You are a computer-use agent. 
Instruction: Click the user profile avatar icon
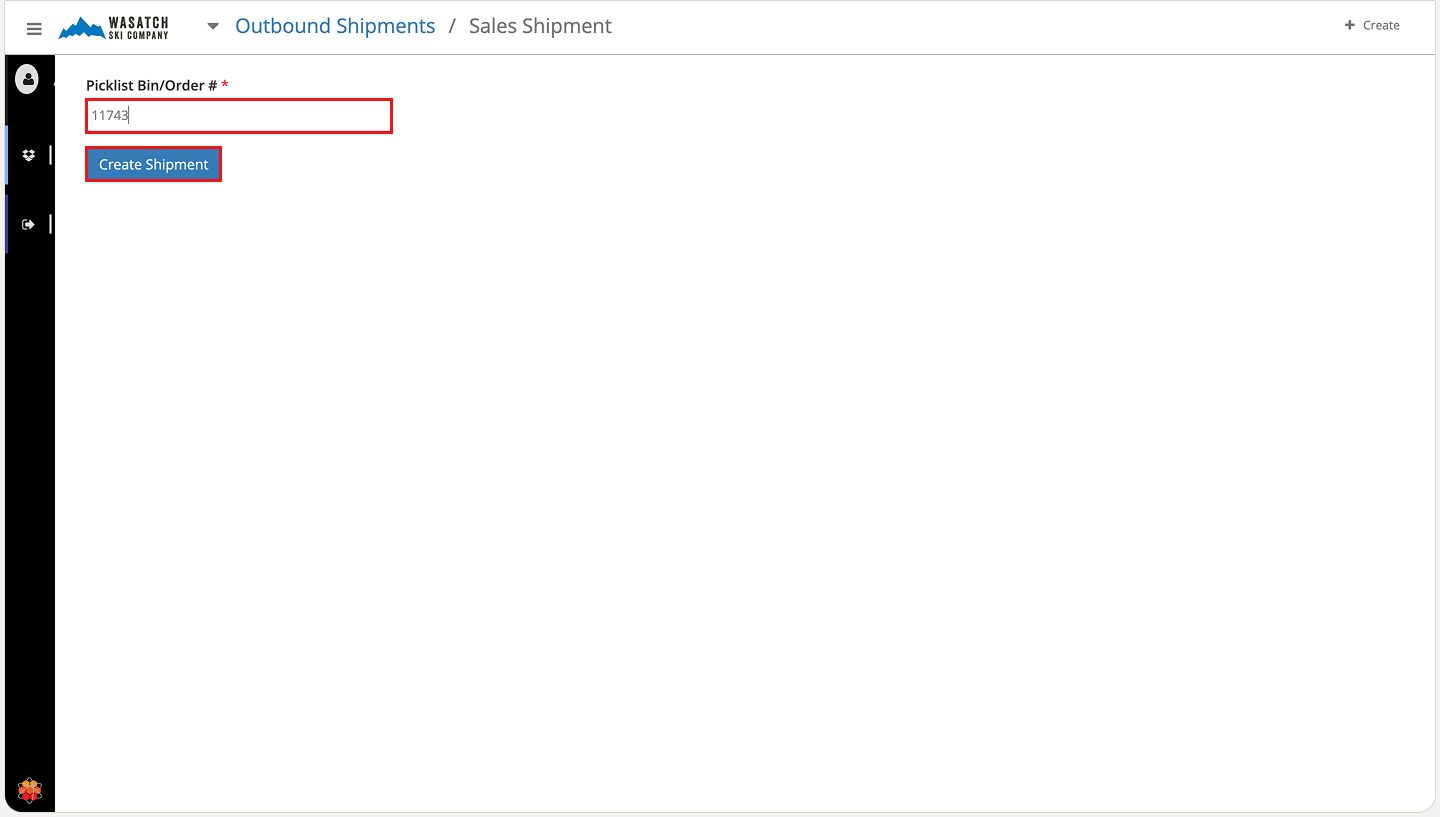27,79
